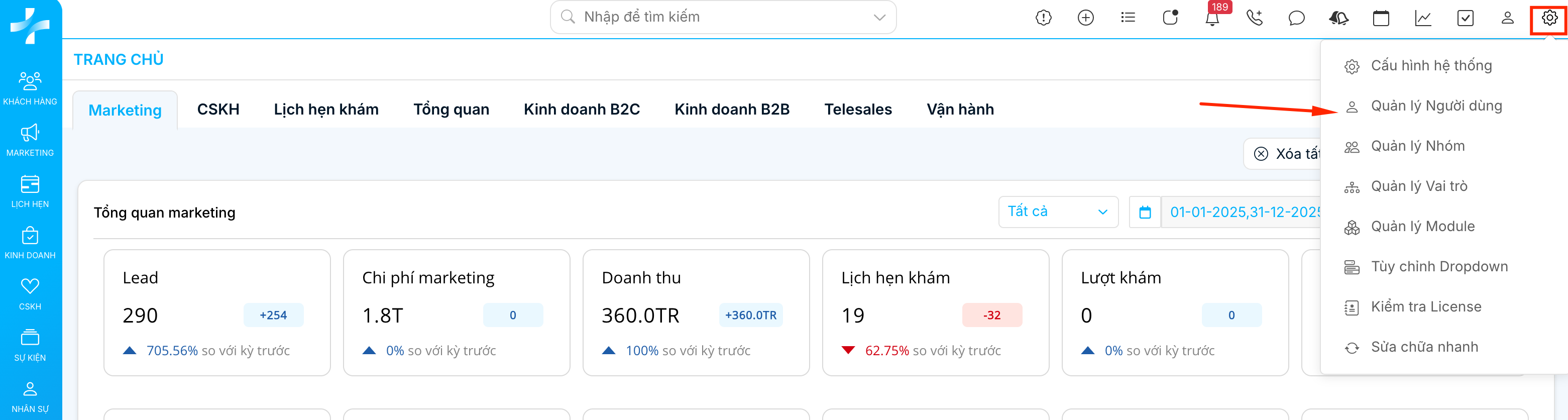Image resolution: width=1568 pixels, height=420 pixels.
Task: Open the chat bubble icon
Action: click(x=1296, y=18)
